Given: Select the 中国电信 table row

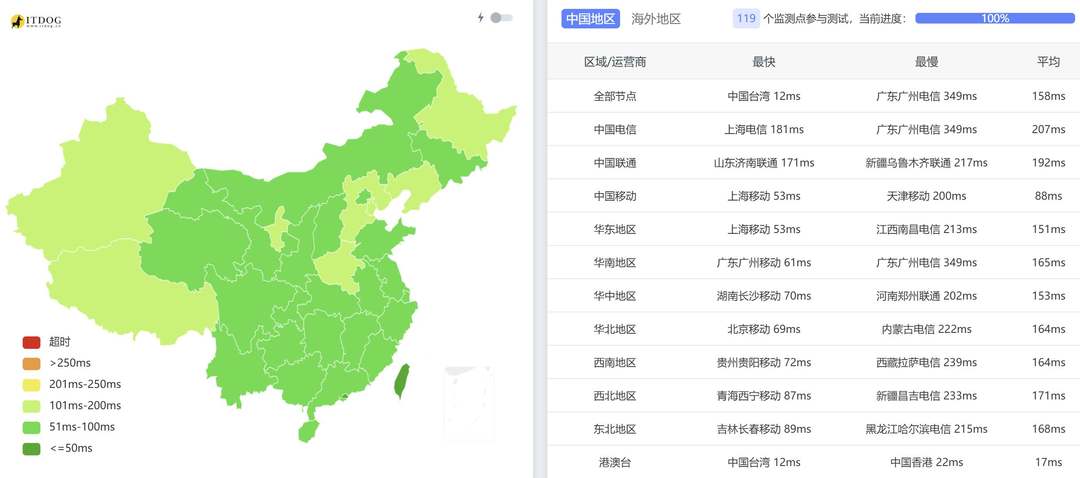Looking at the screenshot, I should pos(813,129).
